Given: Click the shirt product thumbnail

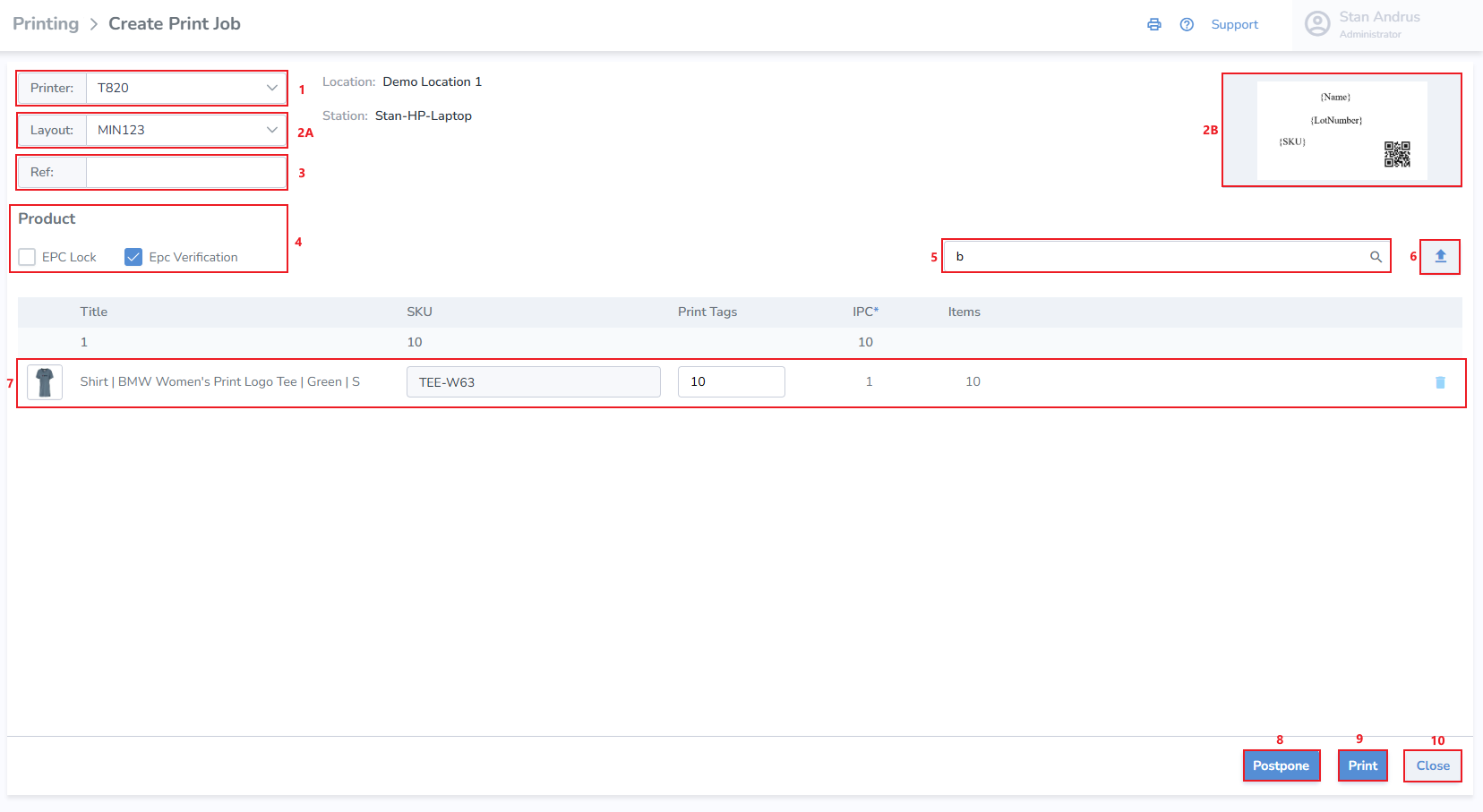Looking at the screenshot, I should point(45,382).
